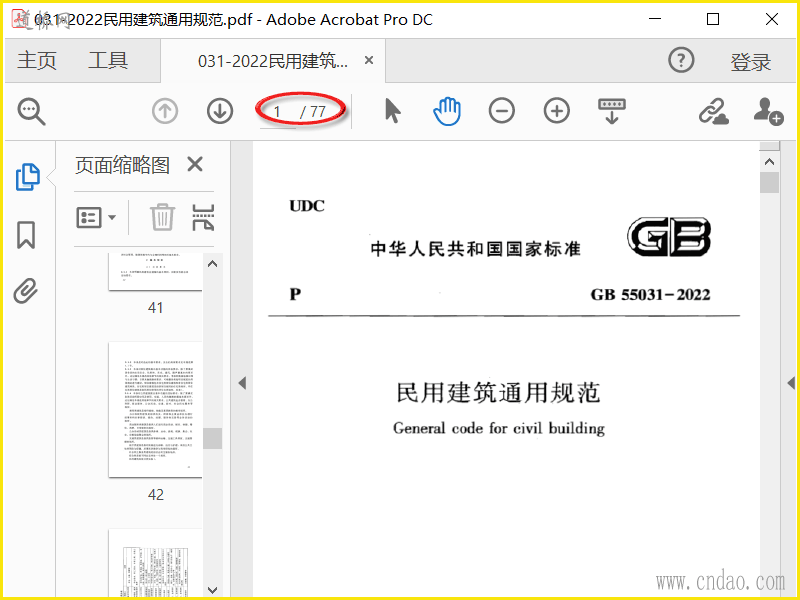Toggle page thumbnails panel icon

(x=28, y=177)
